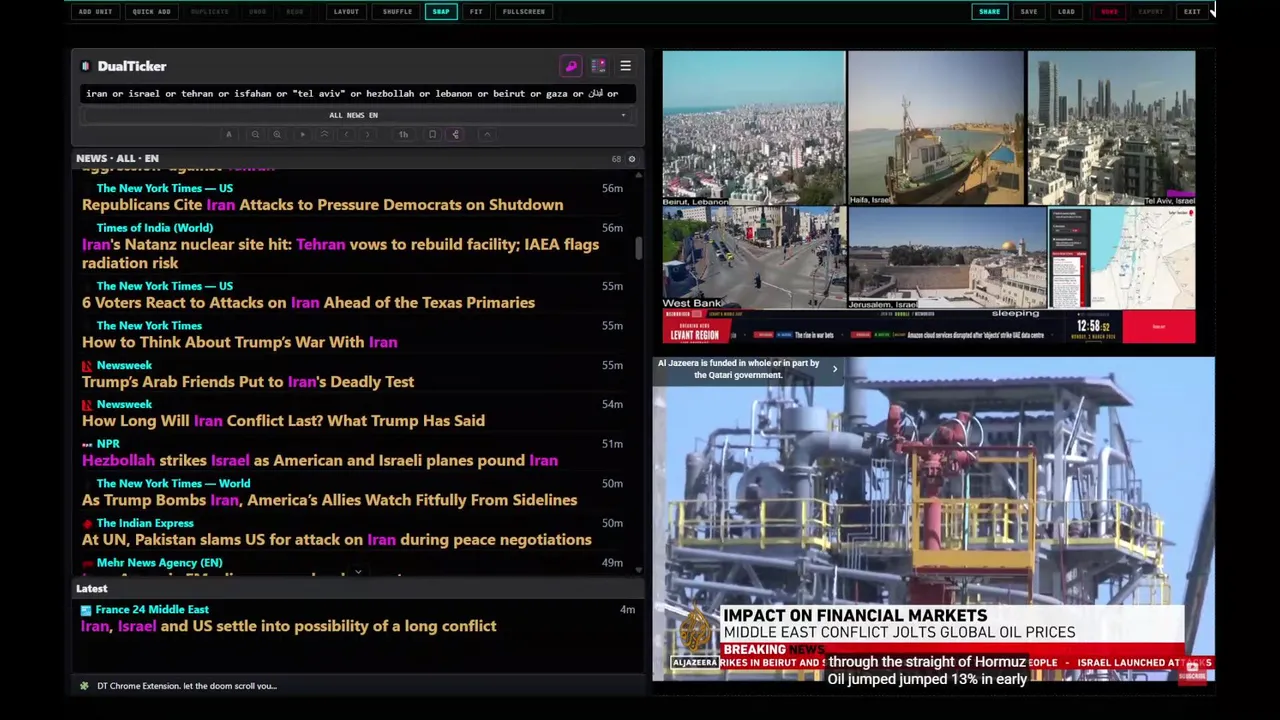This screenshot has width=1280, height=720.
Task: Click the double chevron collapse icon
Action: (x=324, y=134)
